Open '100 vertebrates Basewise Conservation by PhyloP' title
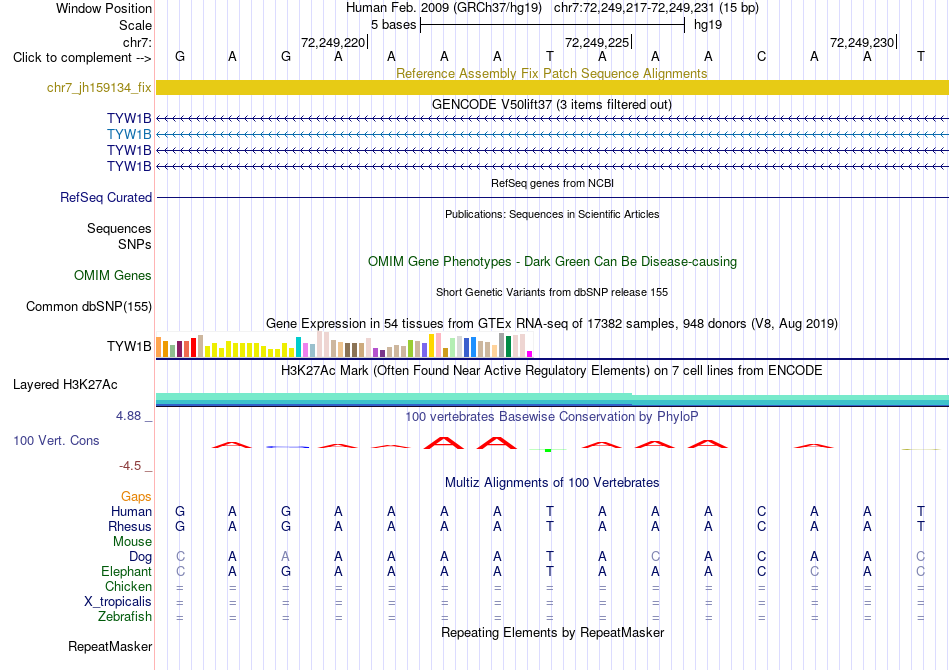 click(x=551, y=416)
